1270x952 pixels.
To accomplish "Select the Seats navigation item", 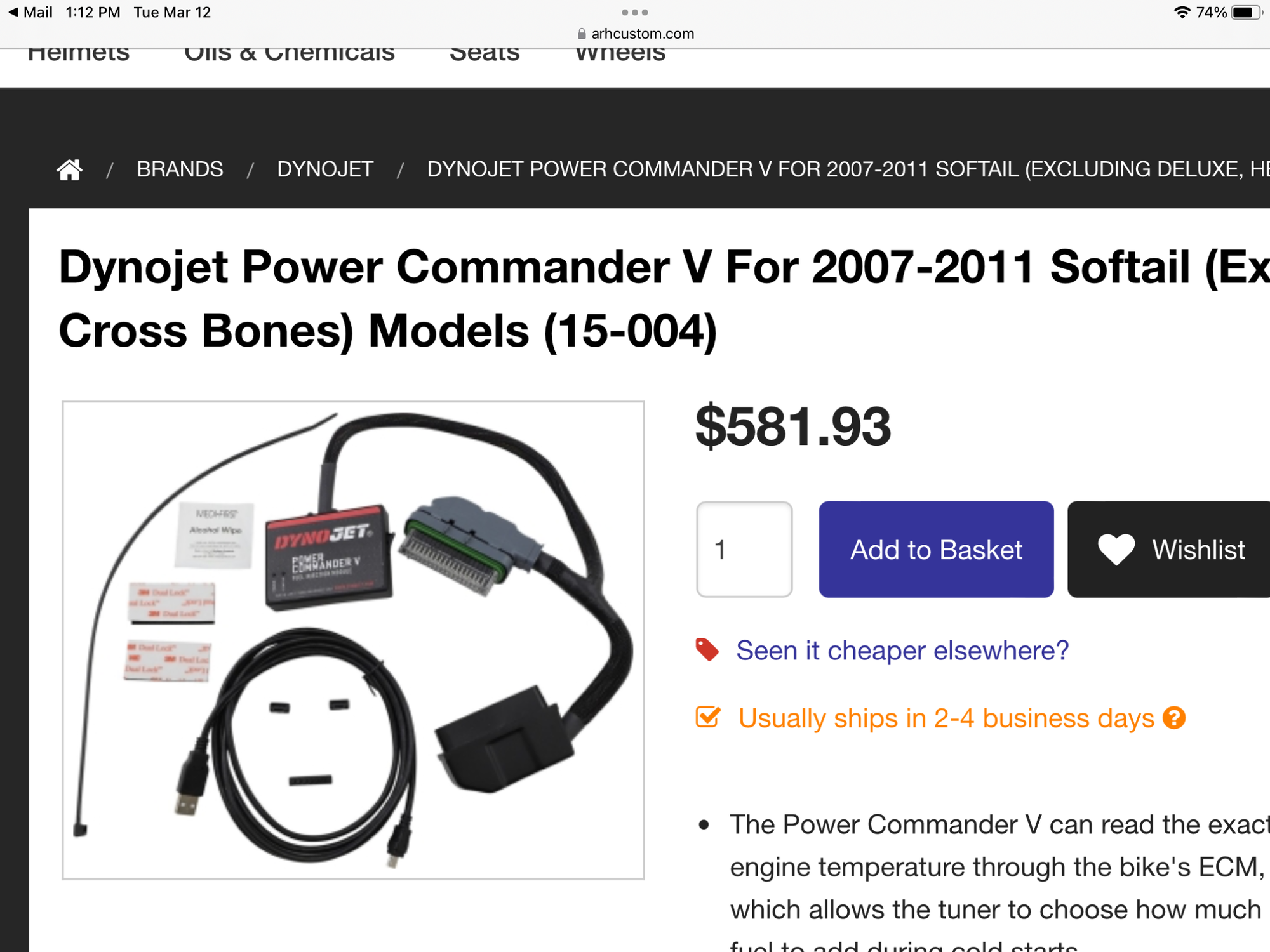I will (x=485, y=53).
